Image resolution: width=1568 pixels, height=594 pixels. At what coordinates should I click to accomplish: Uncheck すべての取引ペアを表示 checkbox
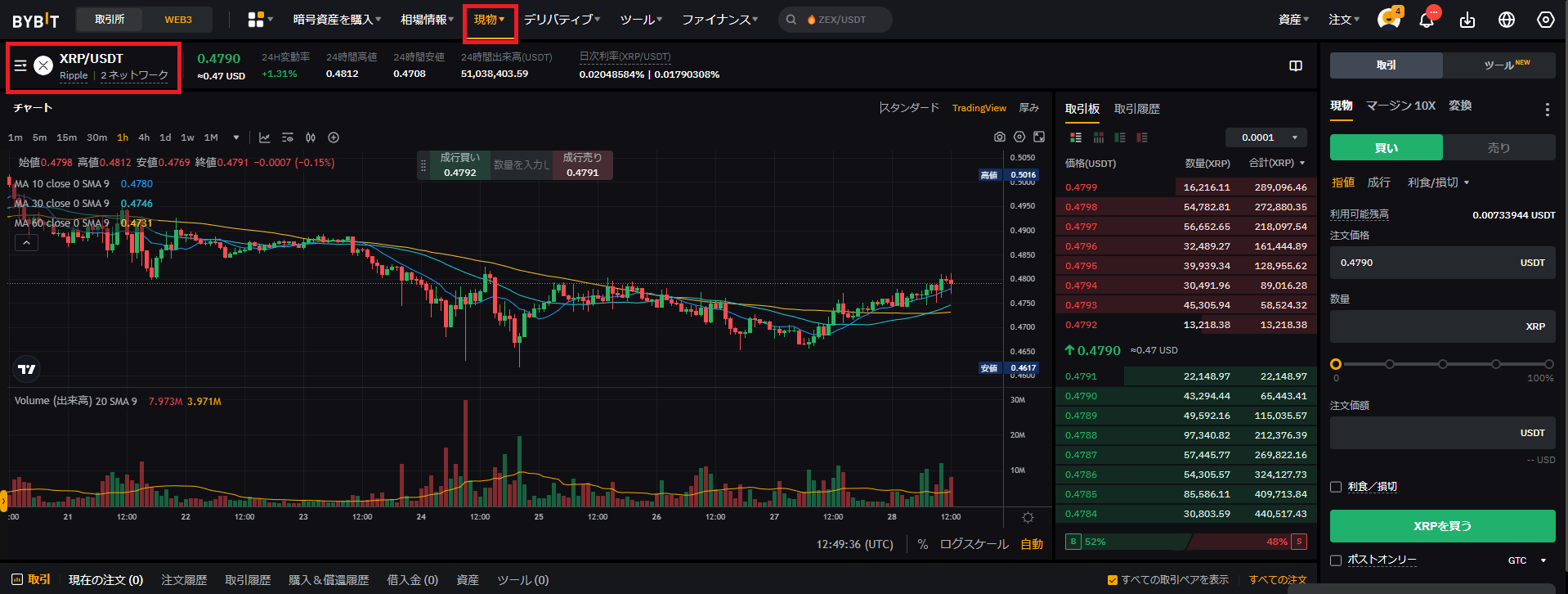[x=1112, y=580]
